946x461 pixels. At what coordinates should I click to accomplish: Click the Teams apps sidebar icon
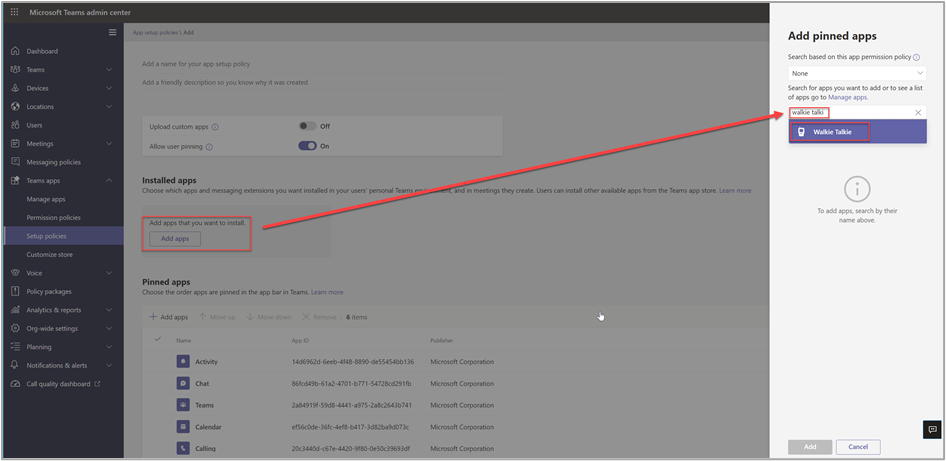(15, 180)
